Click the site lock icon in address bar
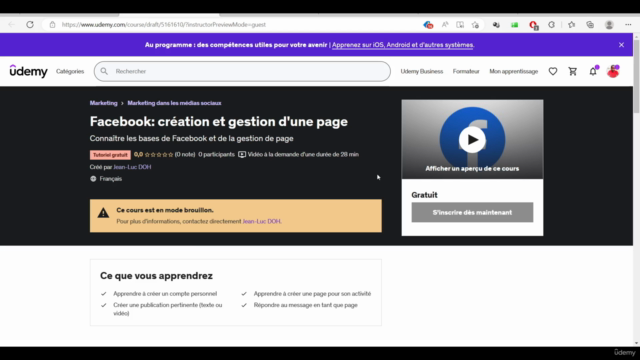Screen dimensions: 640x360 pyautogui.click(x=52, y=24)
